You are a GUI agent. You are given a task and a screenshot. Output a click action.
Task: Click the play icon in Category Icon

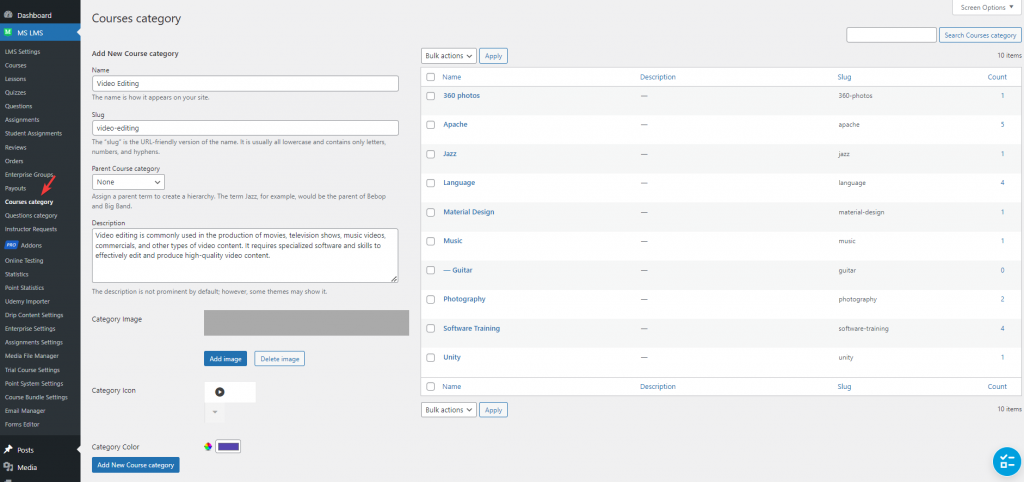tap(220, 392)
